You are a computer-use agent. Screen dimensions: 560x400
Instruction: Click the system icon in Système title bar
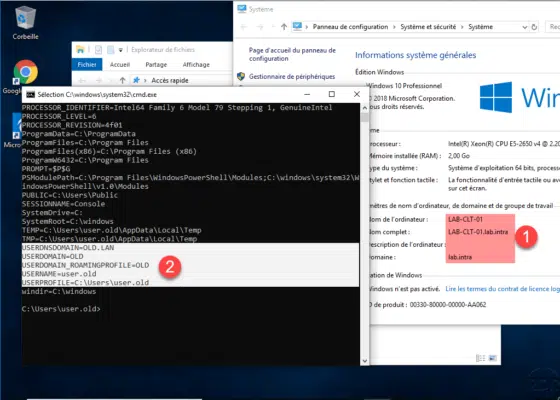pos(242,9)
